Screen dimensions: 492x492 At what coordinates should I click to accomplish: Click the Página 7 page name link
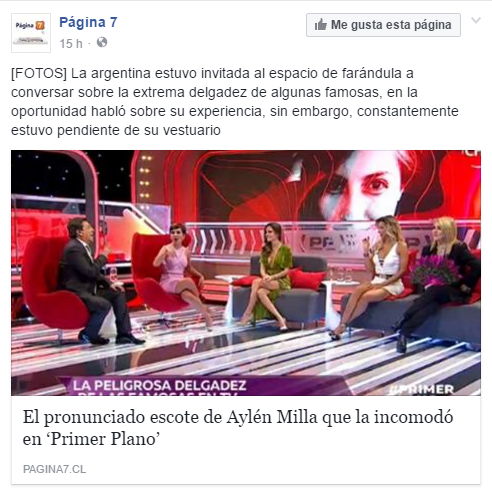point(88,22)
